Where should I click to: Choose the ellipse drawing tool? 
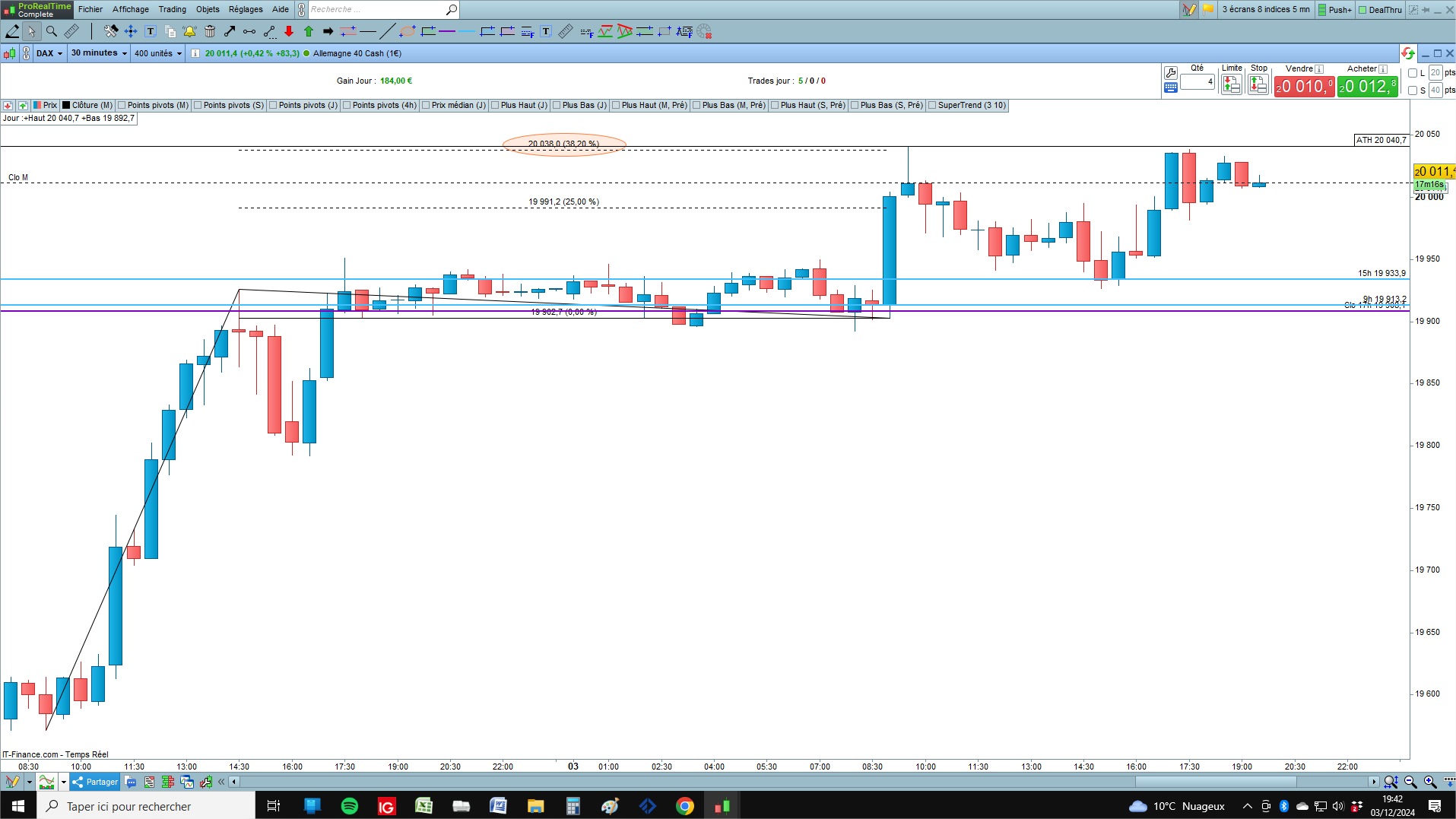[408, 31]
